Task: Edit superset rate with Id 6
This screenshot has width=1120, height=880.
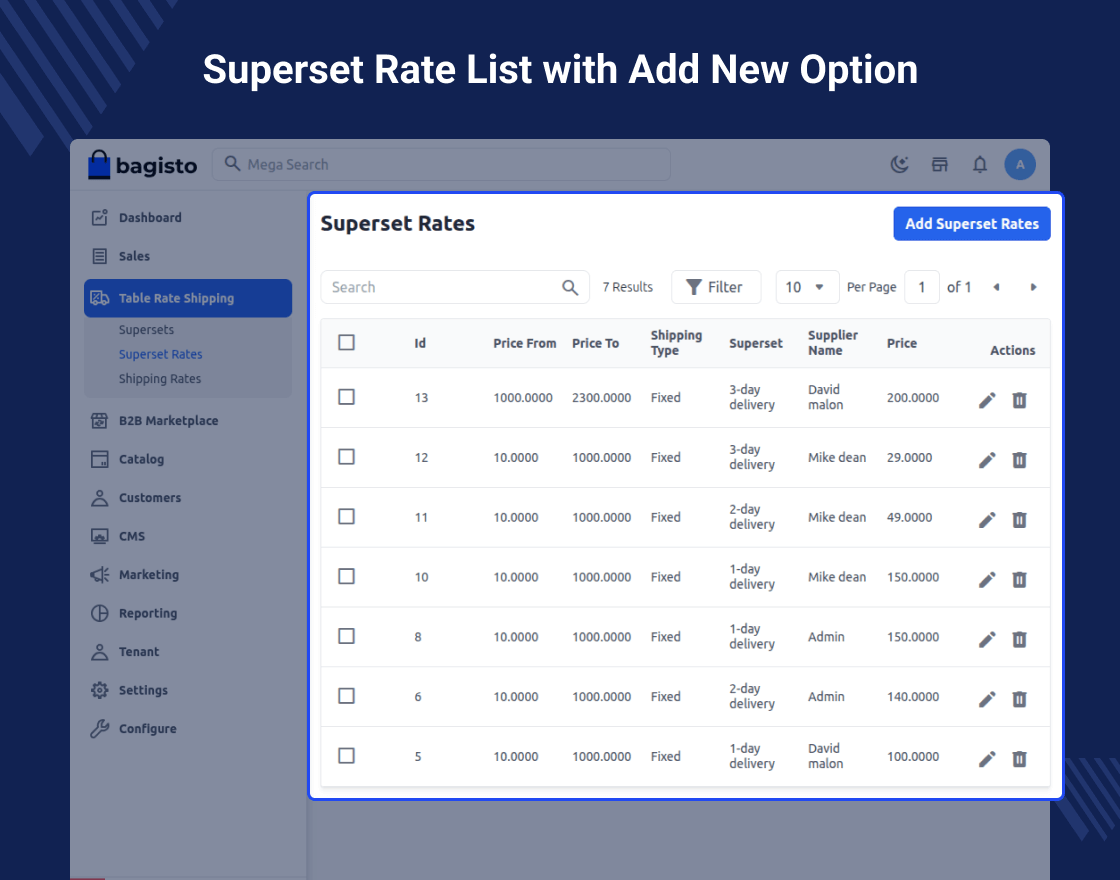Action: (x=986, y=699)
